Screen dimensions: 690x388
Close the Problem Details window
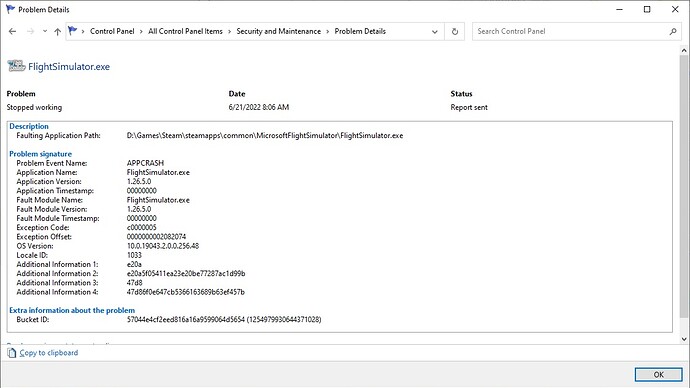[x=675, y=9]
